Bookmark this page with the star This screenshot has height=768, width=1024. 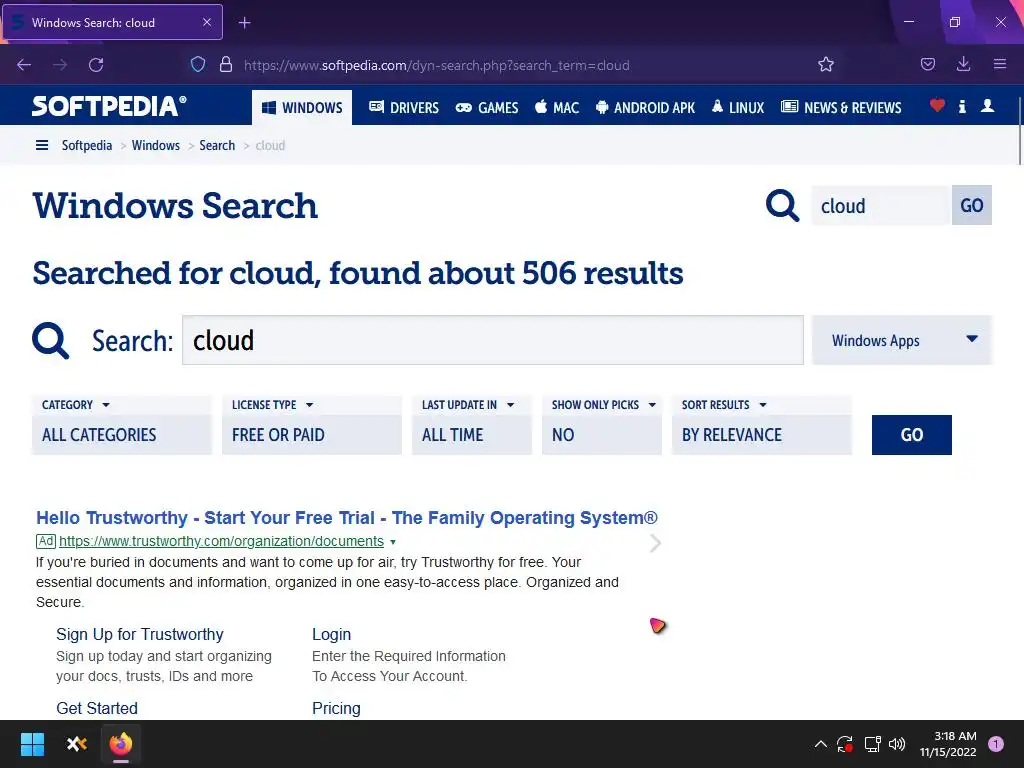[x=826, y=65]
